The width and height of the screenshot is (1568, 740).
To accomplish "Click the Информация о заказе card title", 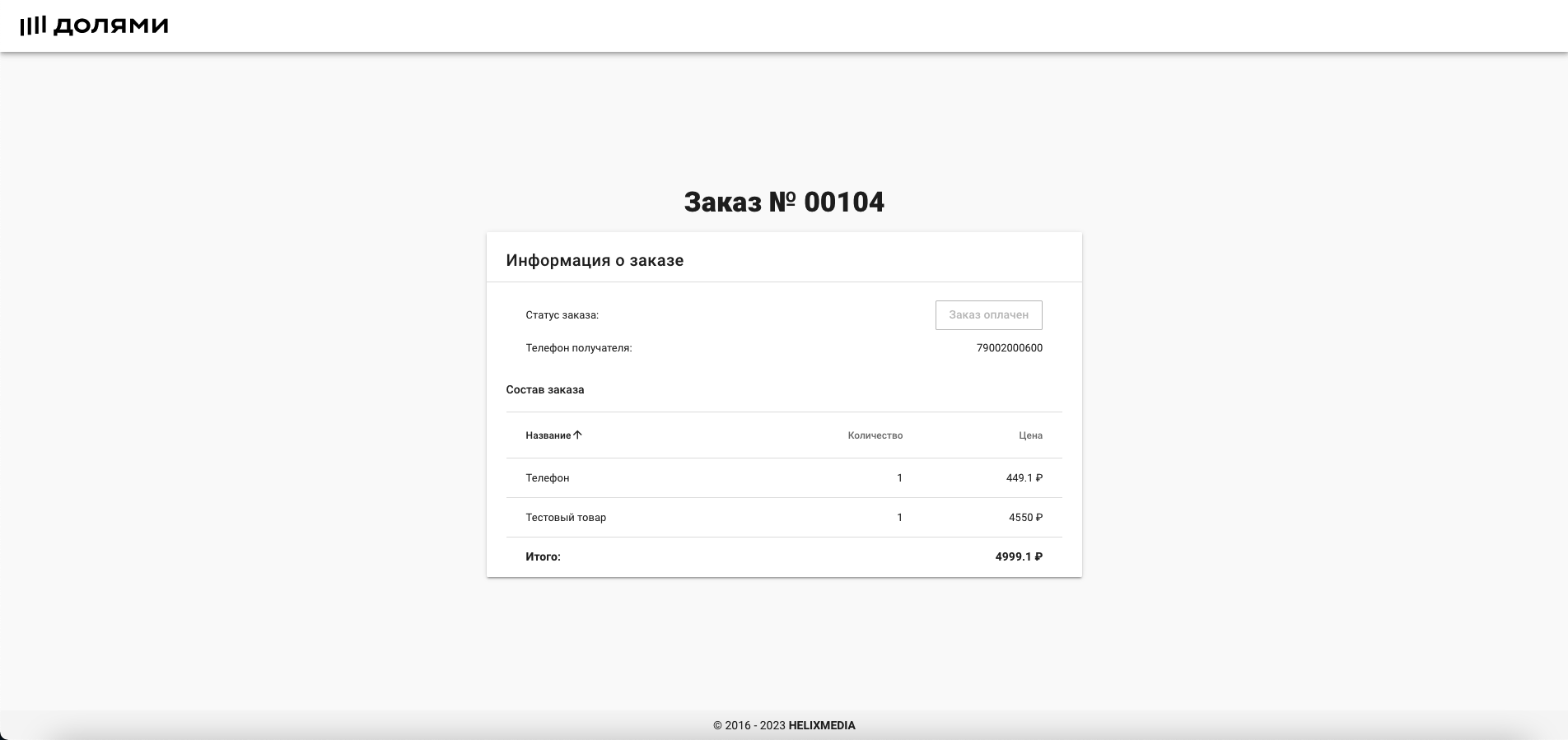I will (x=595, y=260).
